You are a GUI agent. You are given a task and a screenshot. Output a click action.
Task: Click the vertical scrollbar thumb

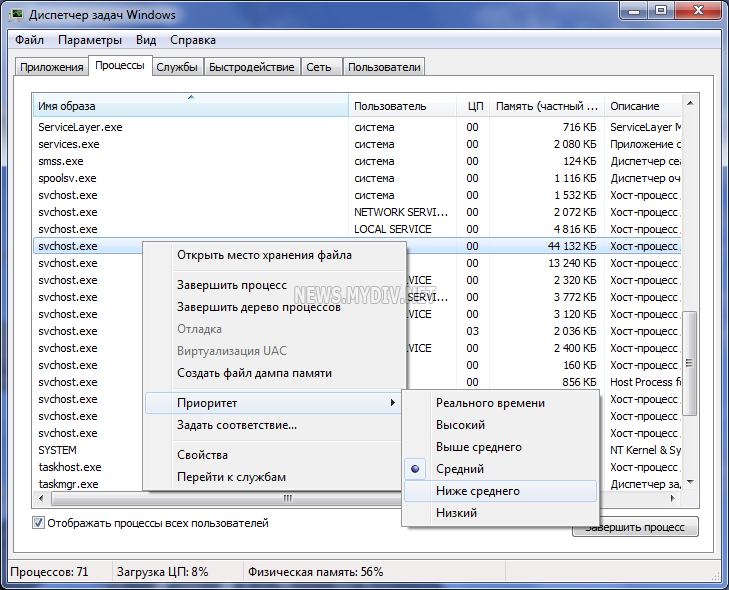pos(690,363)
